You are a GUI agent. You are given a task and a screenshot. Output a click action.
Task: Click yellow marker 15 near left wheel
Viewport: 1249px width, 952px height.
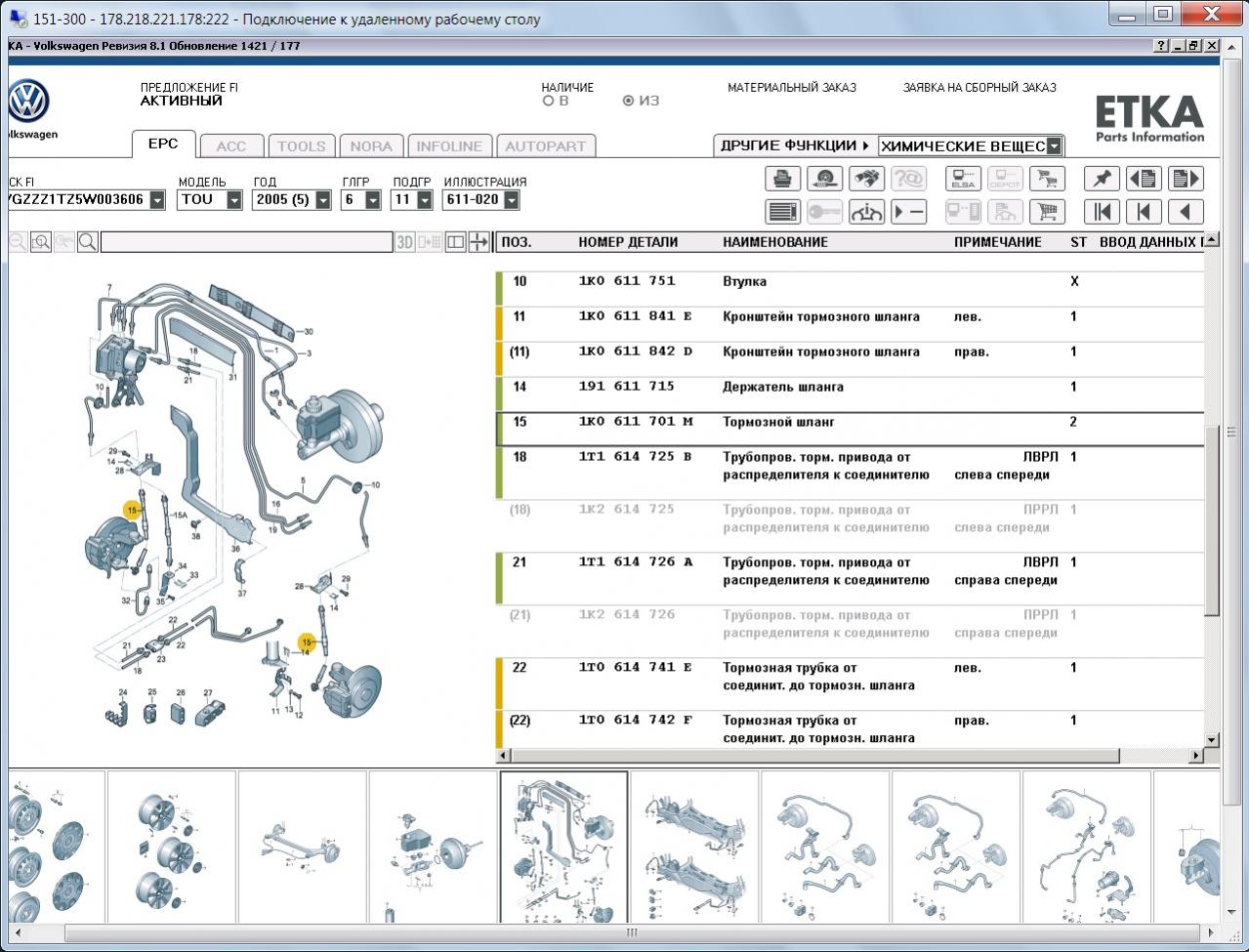coord(132,510)
